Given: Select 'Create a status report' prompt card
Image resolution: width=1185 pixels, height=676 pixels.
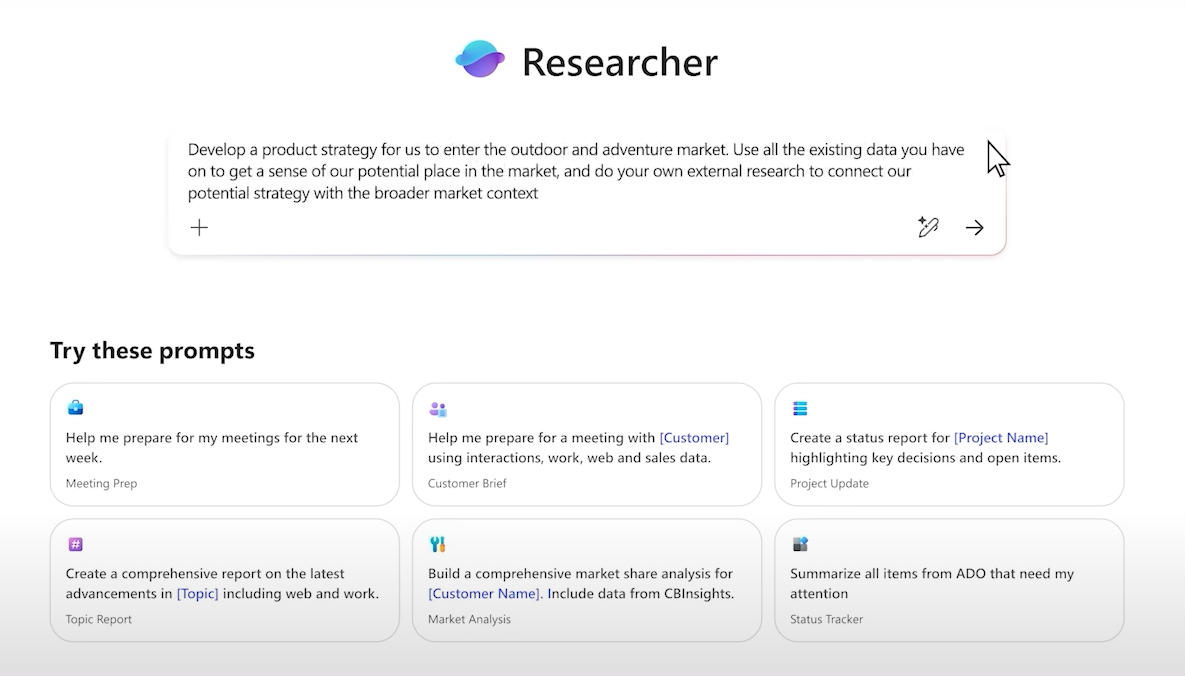Looking at the screenshot, I should tap(949, 445).
